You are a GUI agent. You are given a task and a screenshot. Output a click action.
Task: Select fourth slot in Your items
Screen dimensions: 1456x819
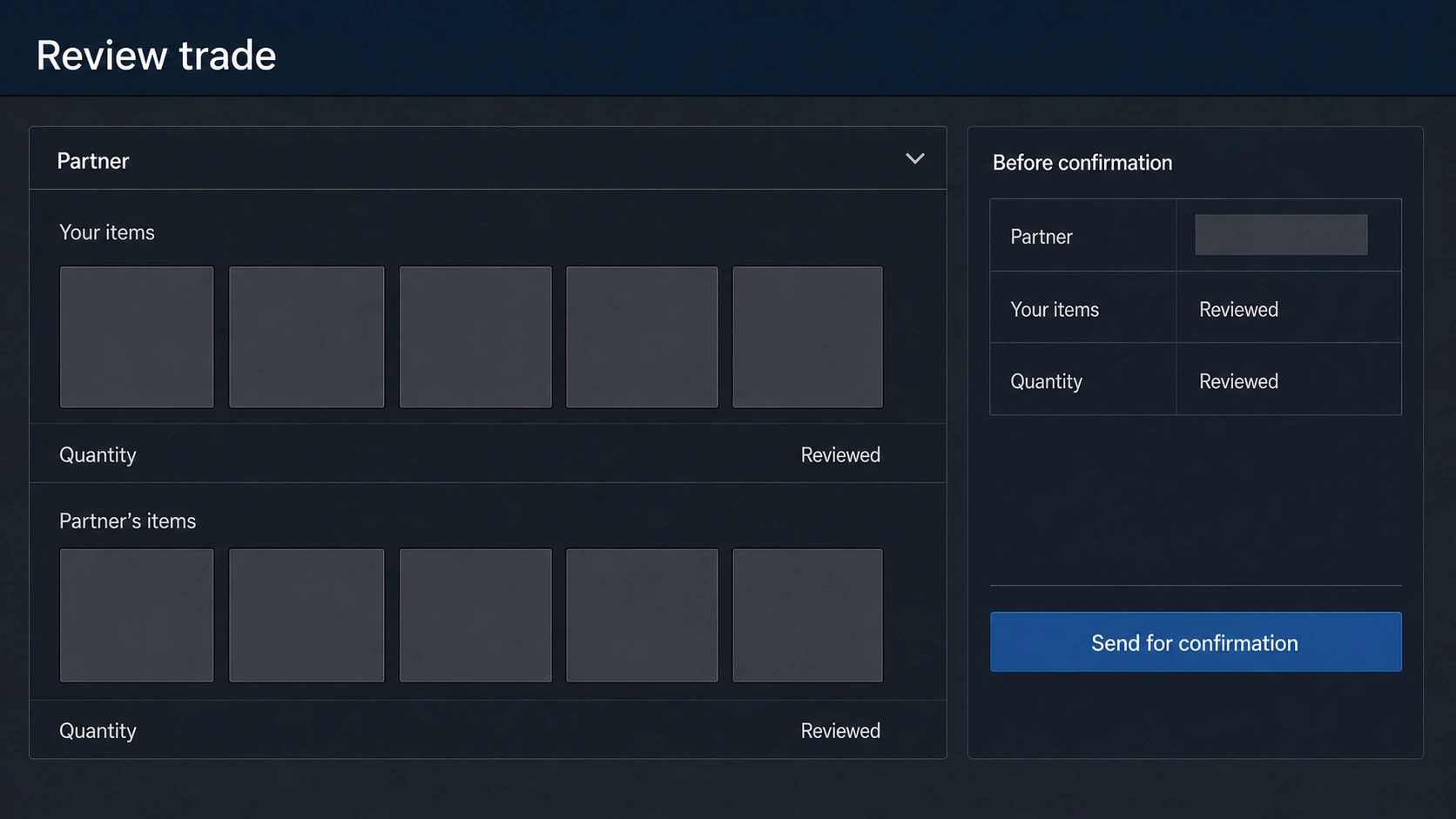642,337
